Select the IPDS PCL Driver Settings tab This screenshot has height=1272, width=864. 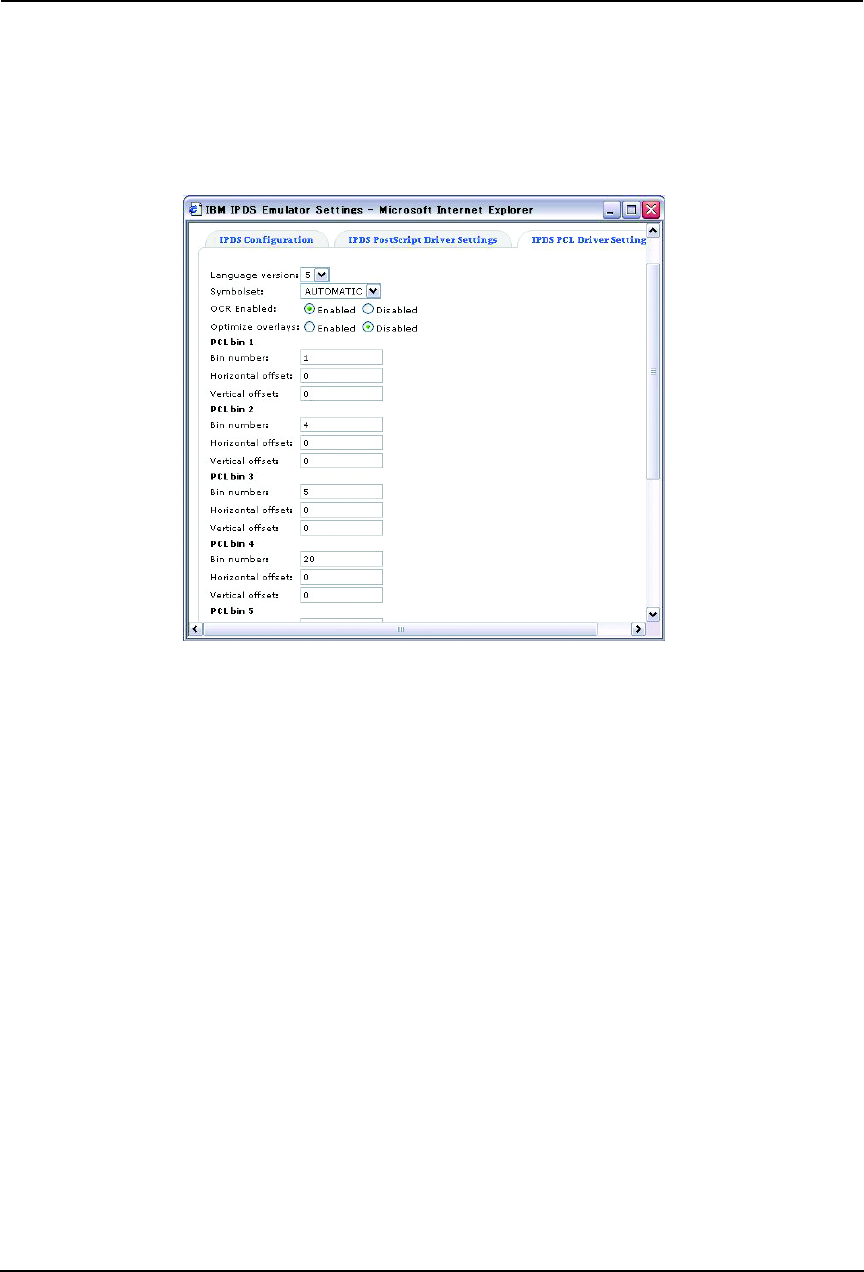coord(582,240)
